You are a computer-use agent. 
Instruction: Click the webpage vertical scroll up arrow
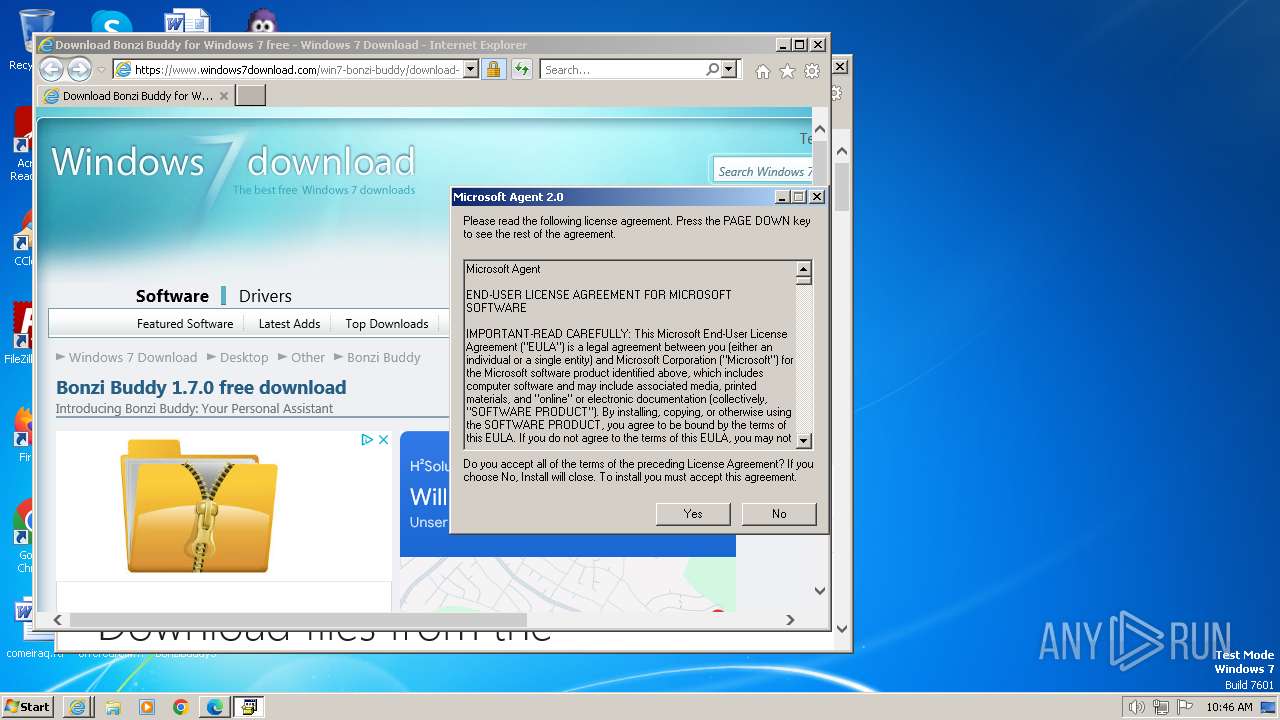tap(820, 130)
